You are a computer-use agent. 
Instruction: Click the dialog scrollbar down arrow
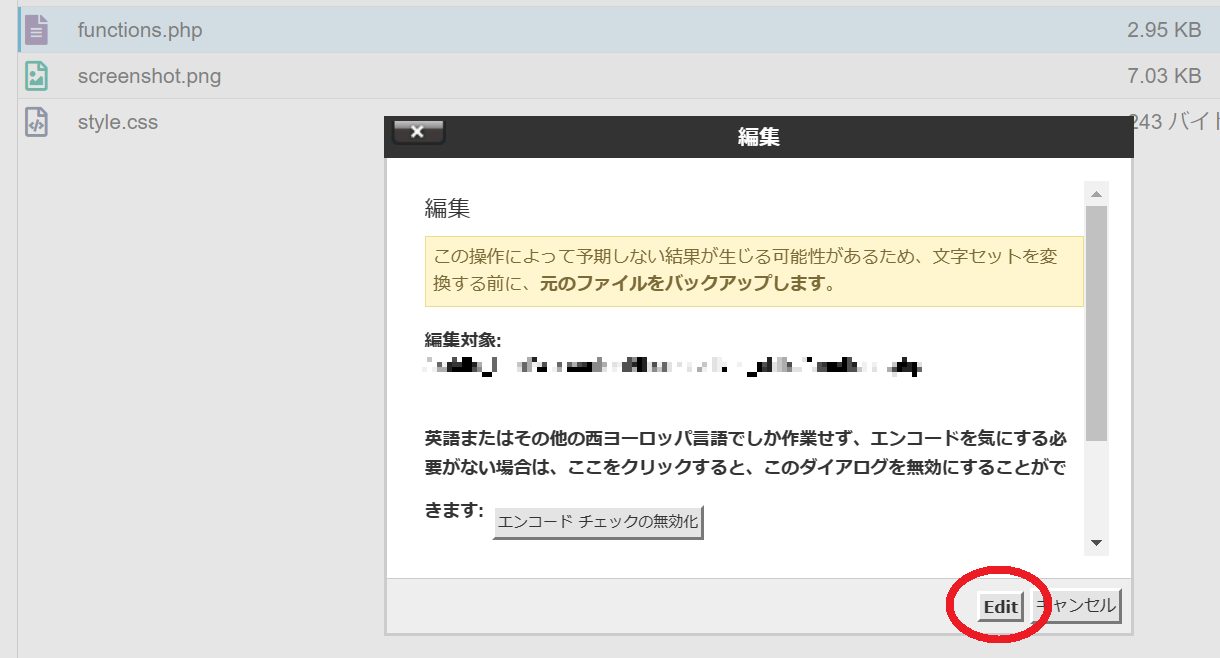pos(1096,543)
